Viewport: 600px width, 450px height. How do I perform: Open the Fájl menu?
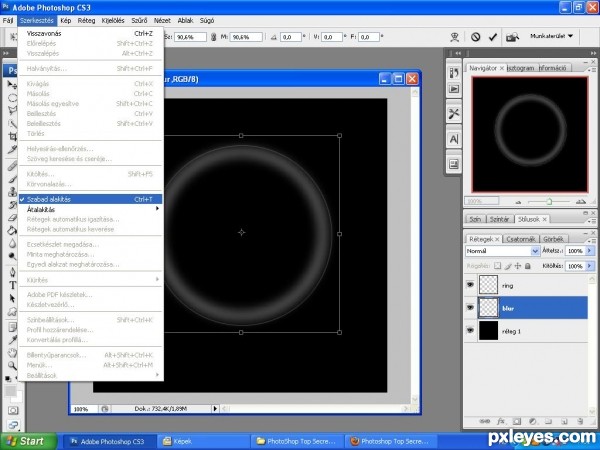(8, 20)
